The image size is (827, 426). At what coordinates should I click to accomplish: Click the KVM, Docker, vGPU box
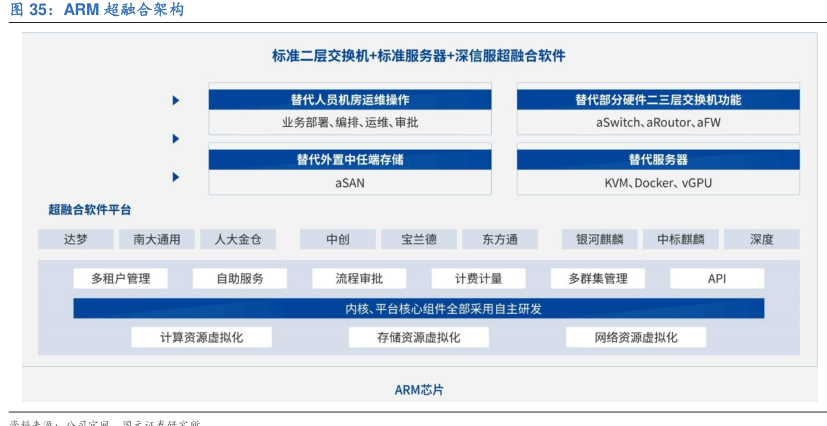[658, 183]
